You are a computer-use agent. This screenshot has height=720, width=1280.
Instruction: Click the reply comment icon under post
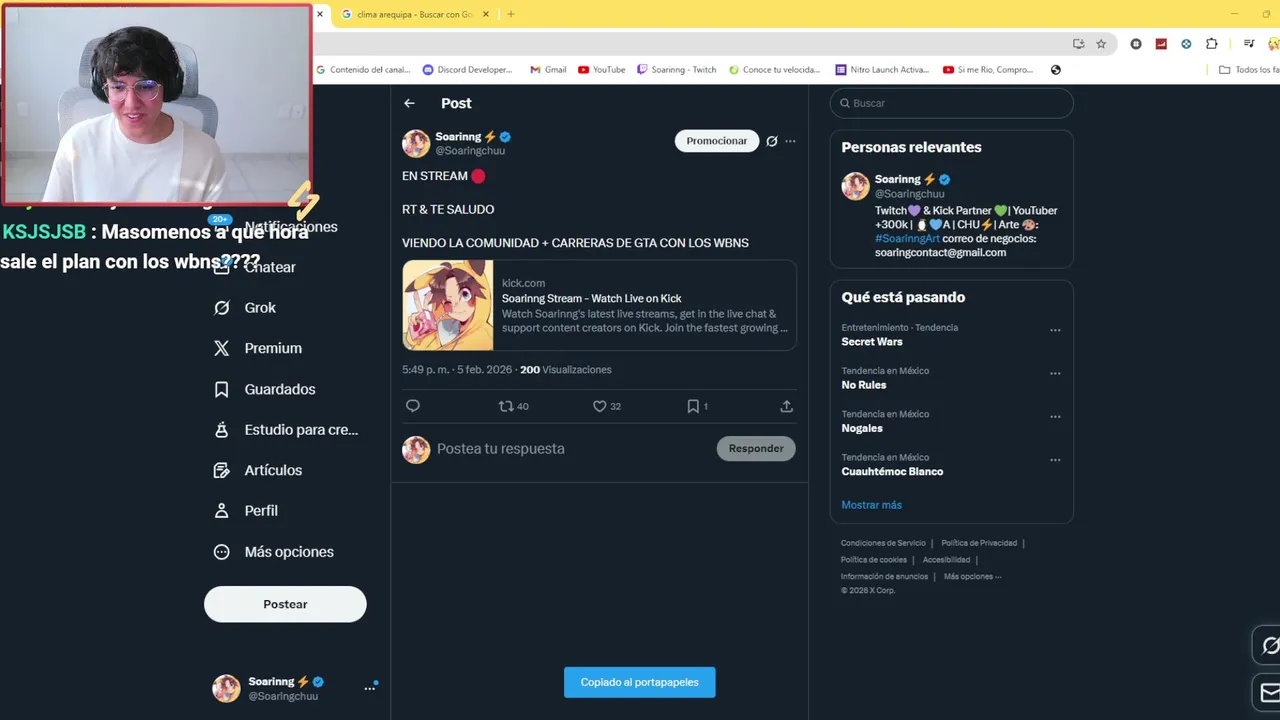tap(413, 406)
